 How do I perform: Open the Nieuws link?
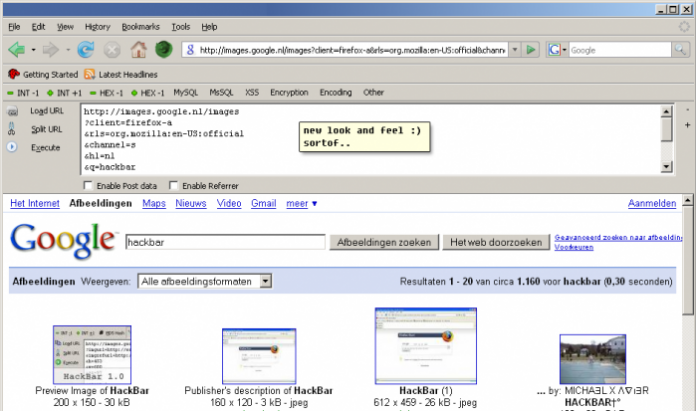pyautogui.click(x=191, y=203)
